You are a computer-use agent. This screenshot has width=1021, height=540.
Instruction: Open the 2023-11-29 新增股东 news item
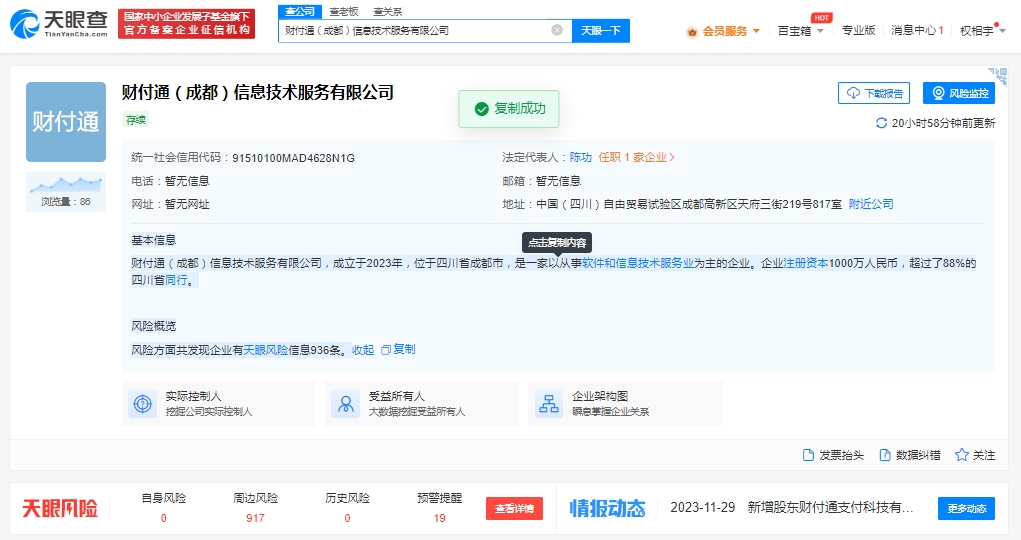point(792,507)
